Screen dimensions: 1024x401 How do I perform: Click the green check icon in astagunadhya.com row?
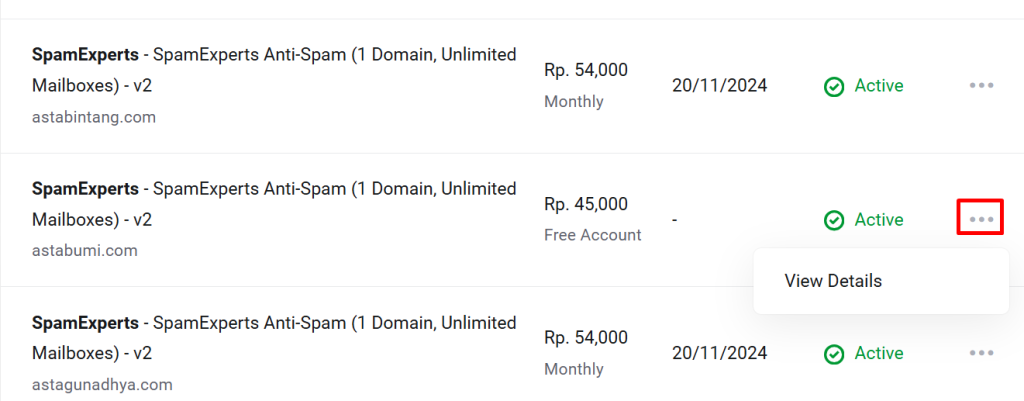[x=833, y=354]
